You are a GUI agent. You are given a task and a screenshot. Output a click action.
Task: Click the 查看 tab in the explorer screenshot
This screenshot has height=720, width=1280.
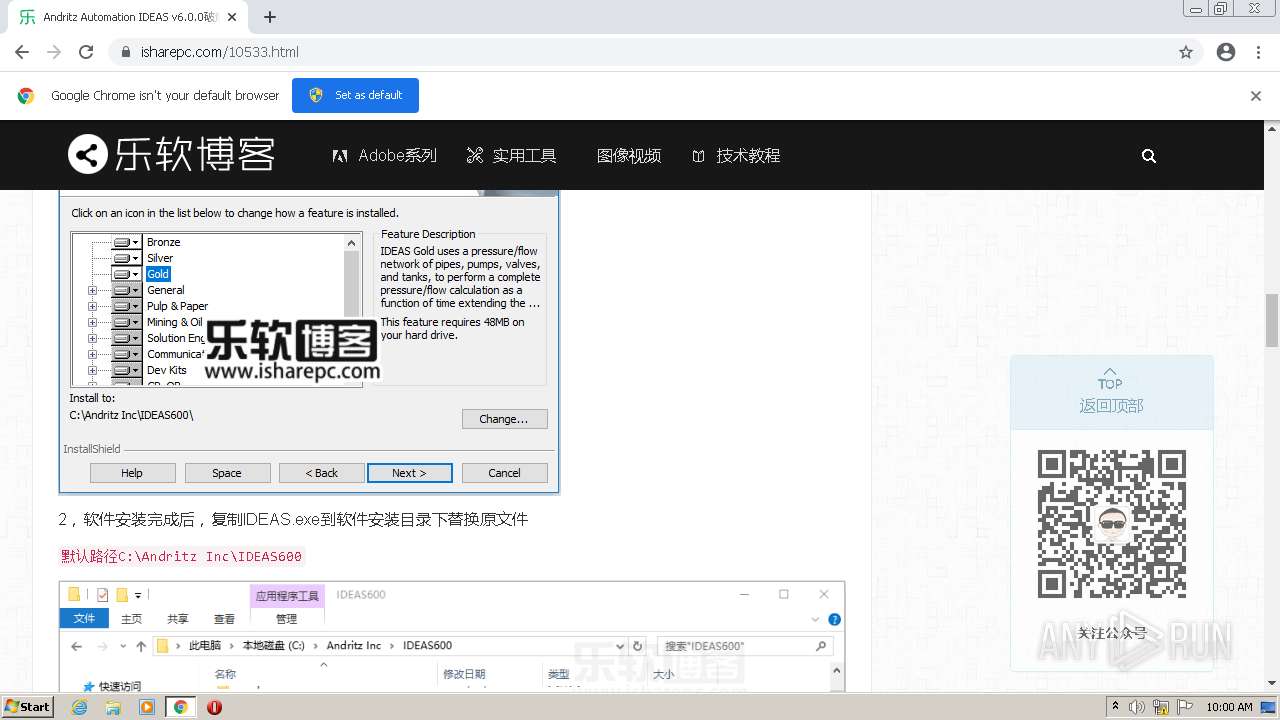(x=224, y=618)
